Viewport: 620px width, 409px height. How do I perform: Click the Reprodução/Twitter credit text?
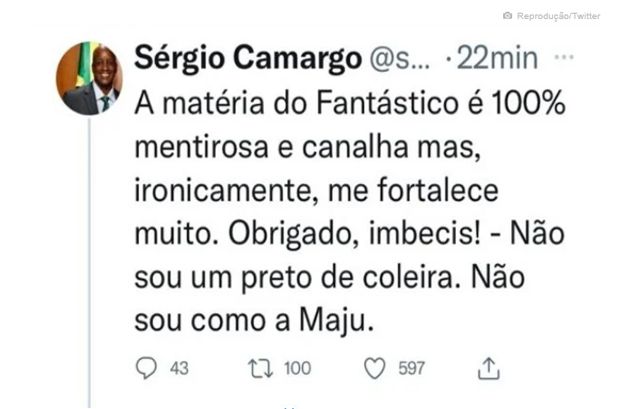click(x=558, y=16)
